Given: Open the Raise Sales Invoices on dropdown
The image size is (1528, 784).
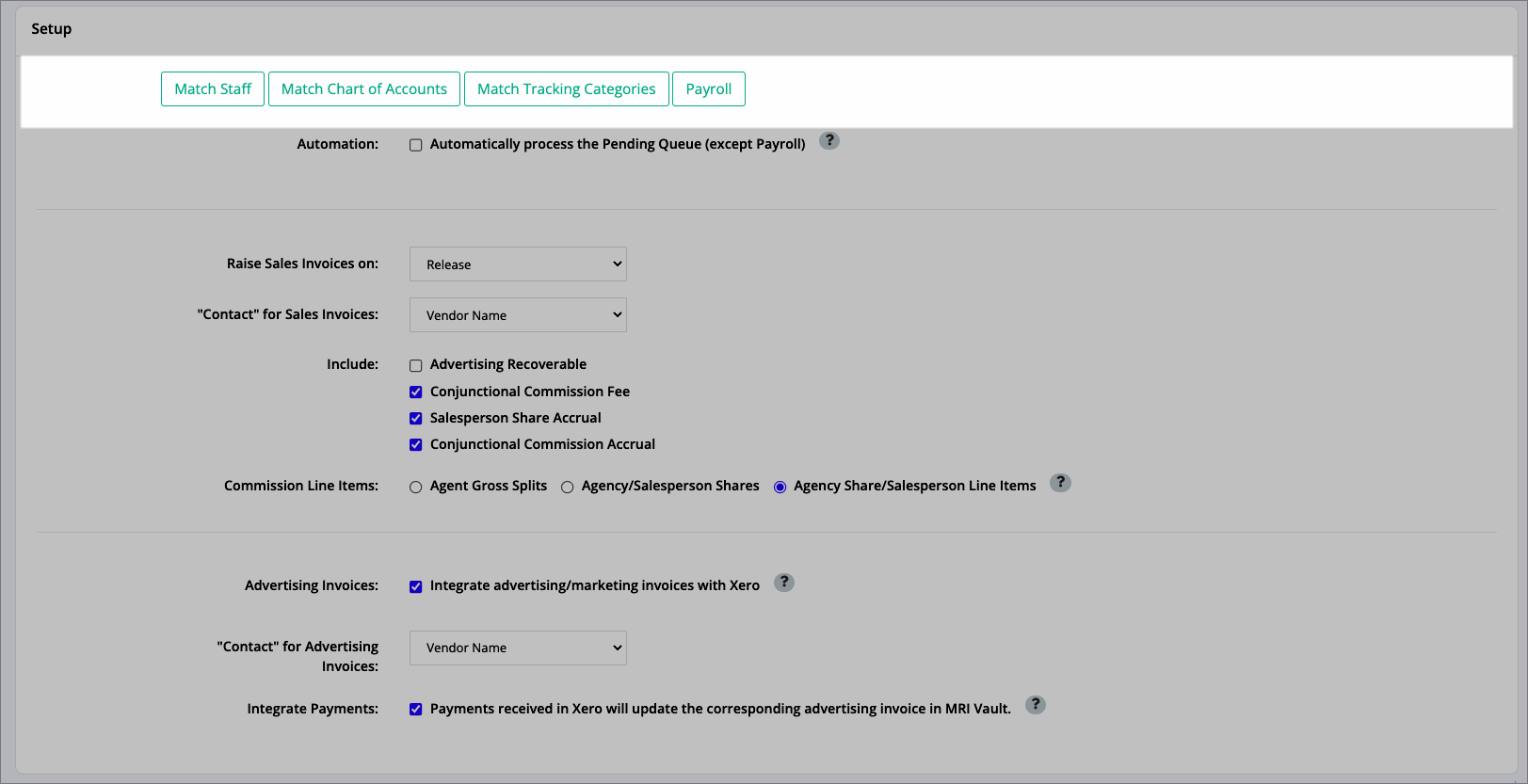Looking at the screenshot, I should click(x=518, y=264).
